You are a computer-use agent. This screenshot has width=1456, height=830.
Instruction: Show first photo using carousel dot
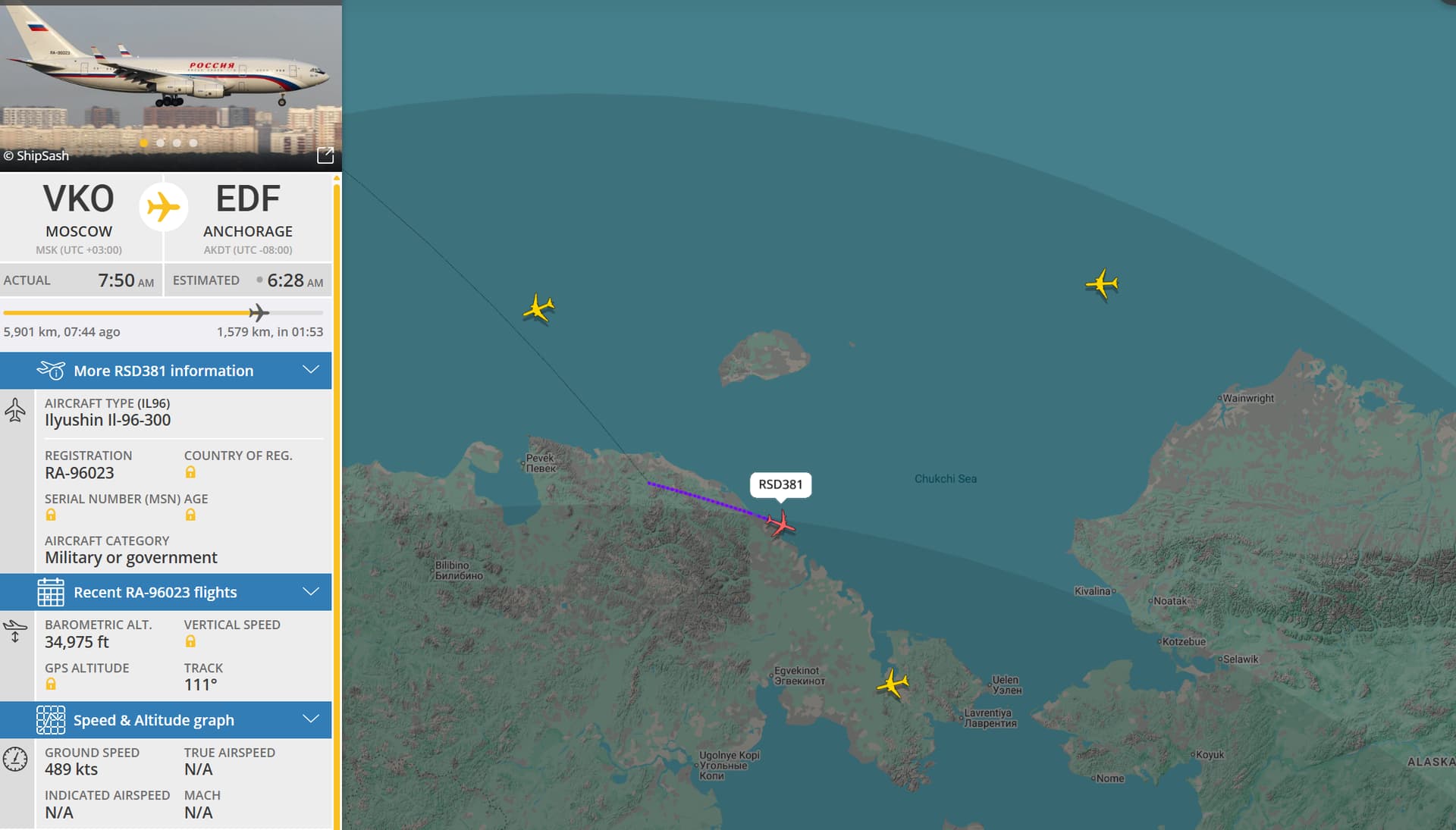coord(144,143)
